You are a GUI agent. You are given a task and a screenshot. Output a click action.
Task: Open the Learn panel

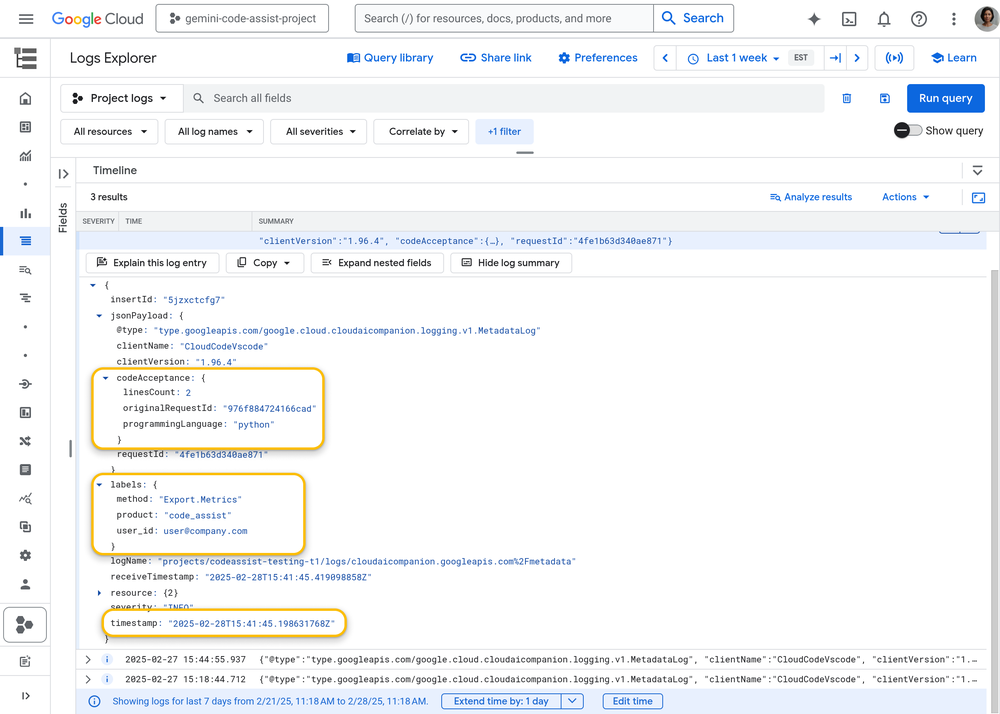point(953,58)
